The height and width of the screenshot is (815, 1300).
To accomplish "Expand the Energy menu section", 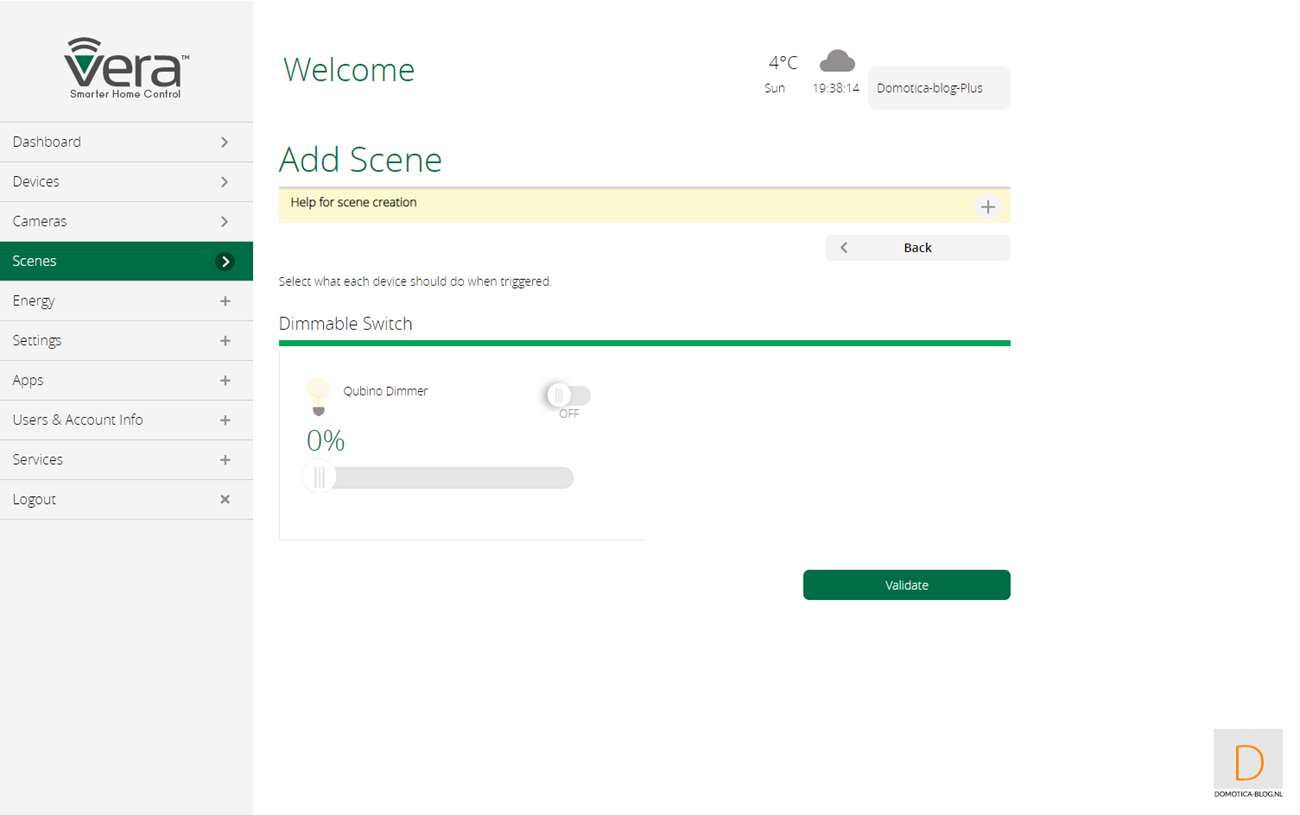I will coord(225,301).
